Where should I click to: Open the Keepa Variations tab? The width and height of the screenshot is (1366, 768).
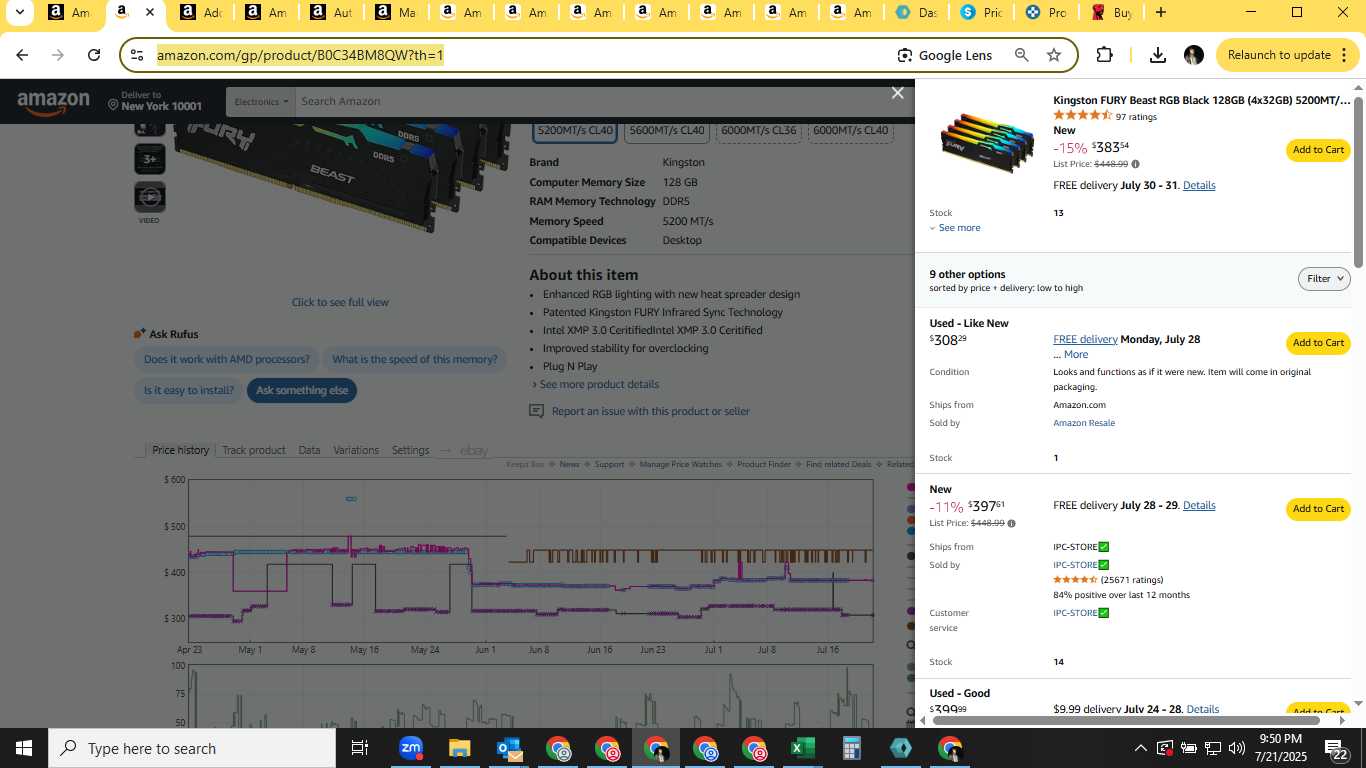pos(356,450)
